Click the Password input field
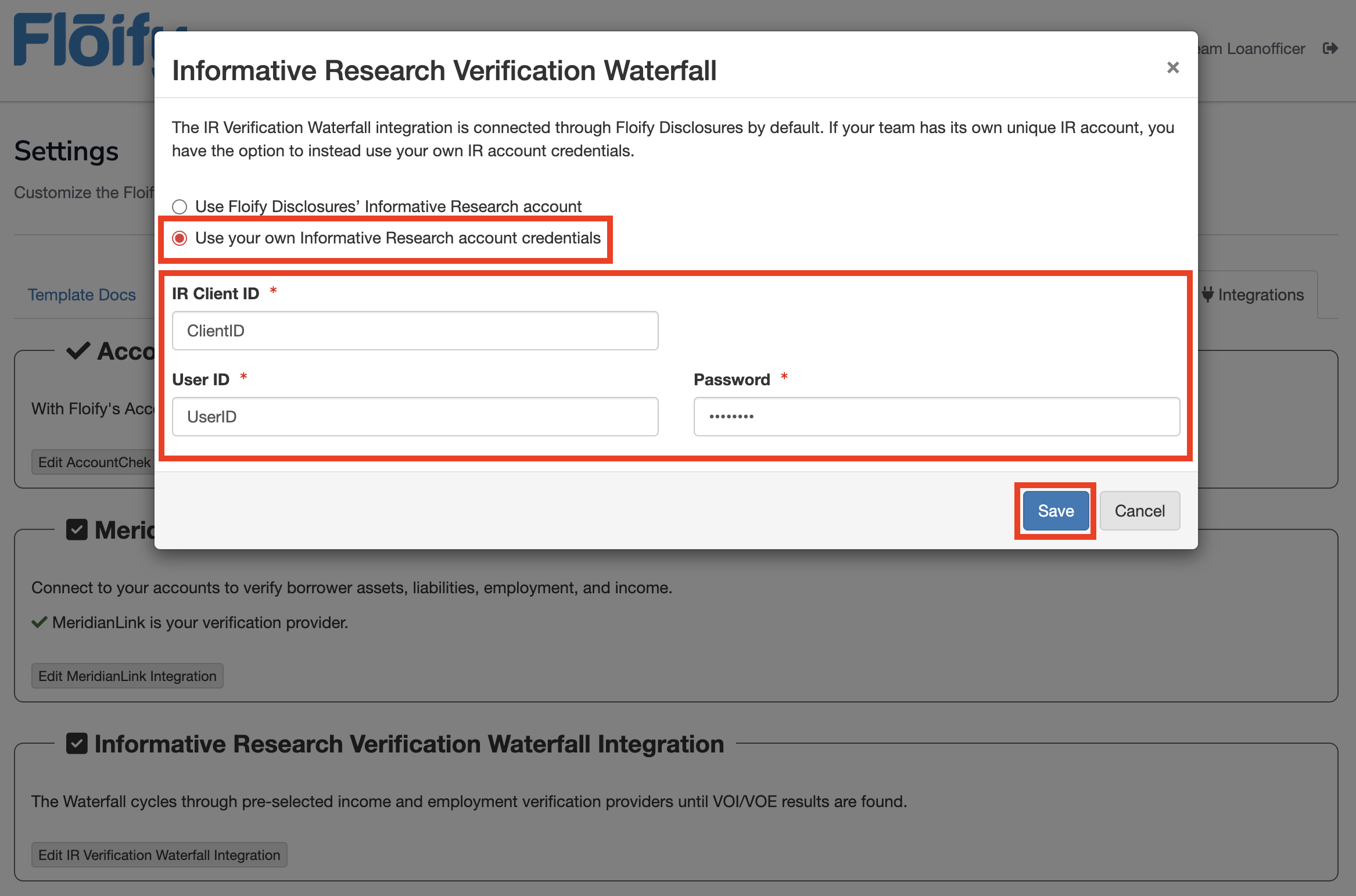The width and height of the screenshot is (1356, 896). (x=936, y=417)
